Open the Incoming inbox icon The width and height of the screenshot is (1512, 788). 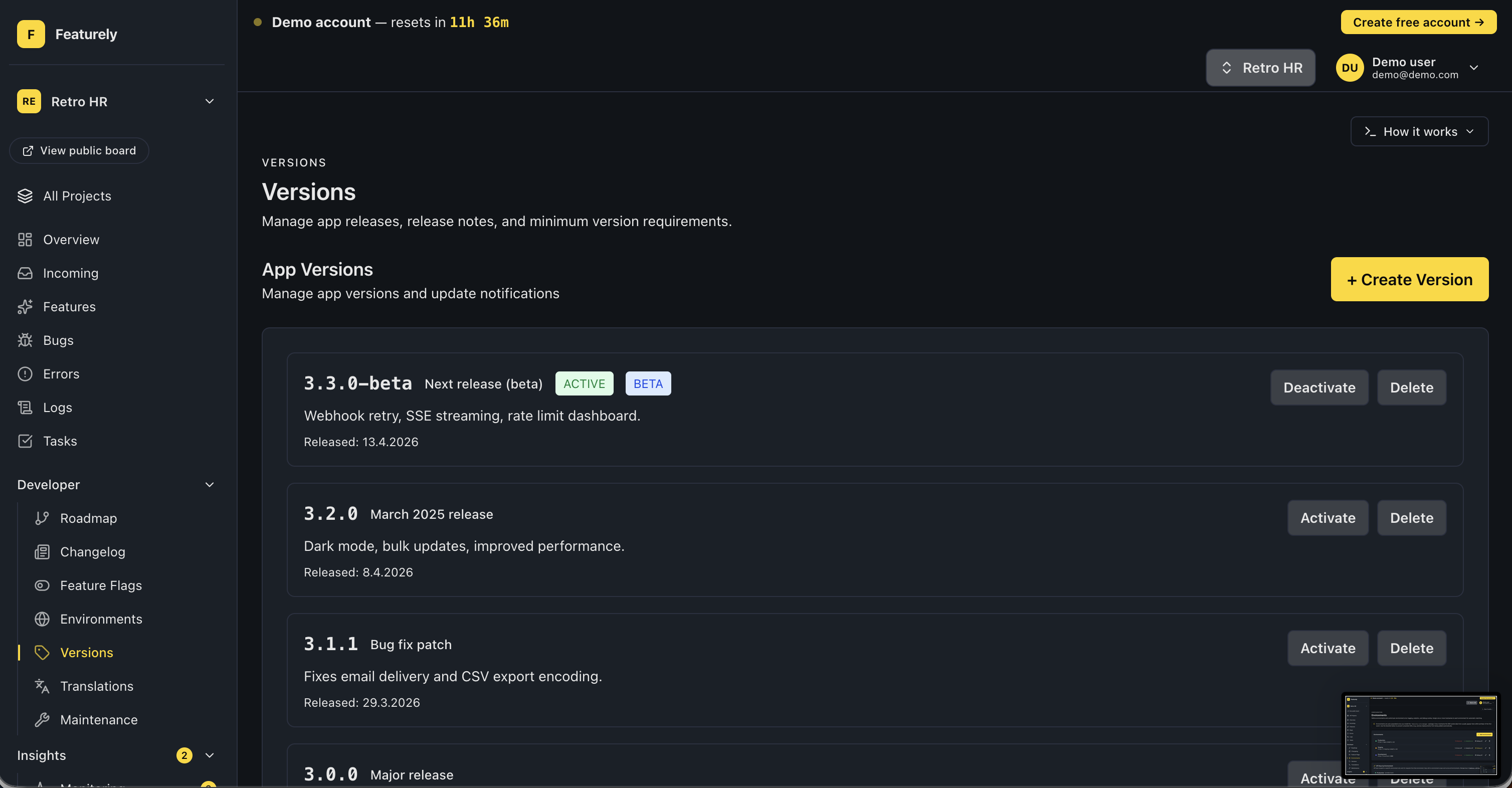(x=25, y=273)
